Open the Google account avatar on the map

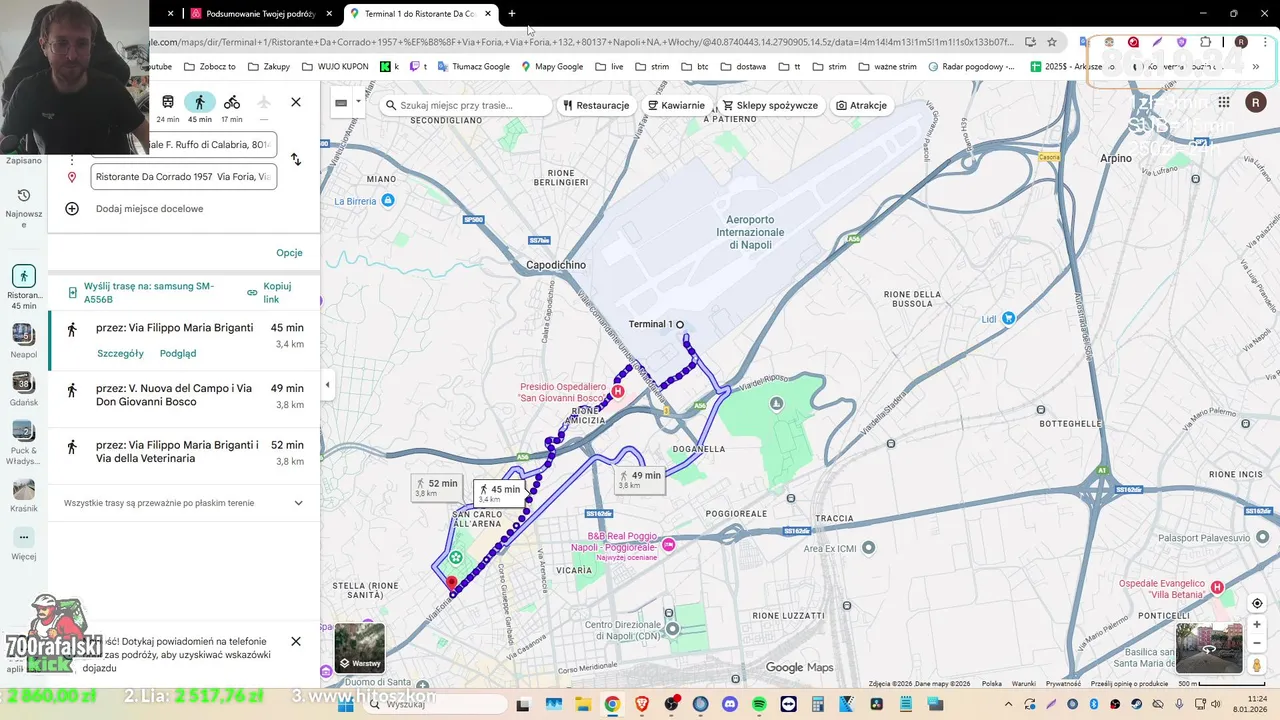click(x=1255, y=102)
